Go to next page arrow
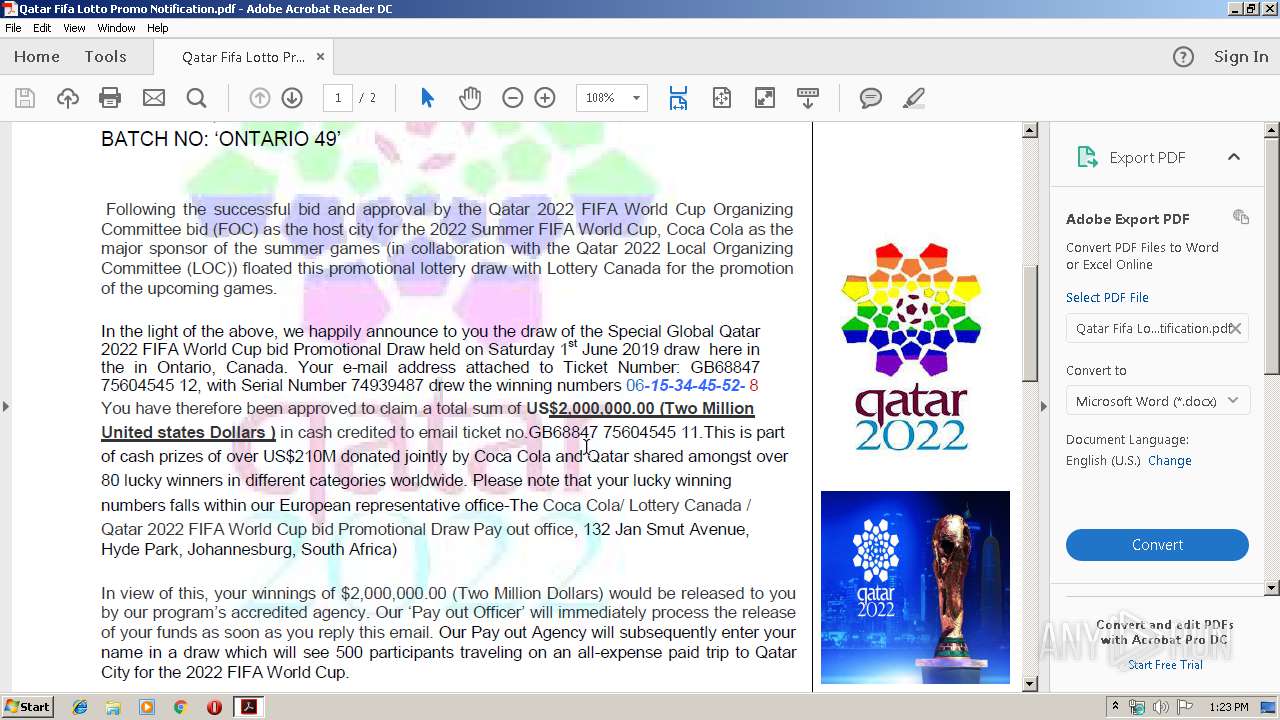Image resolution: width=1280 pixels, height=720 pixels. pyautogui.click(x=292, y=98)
